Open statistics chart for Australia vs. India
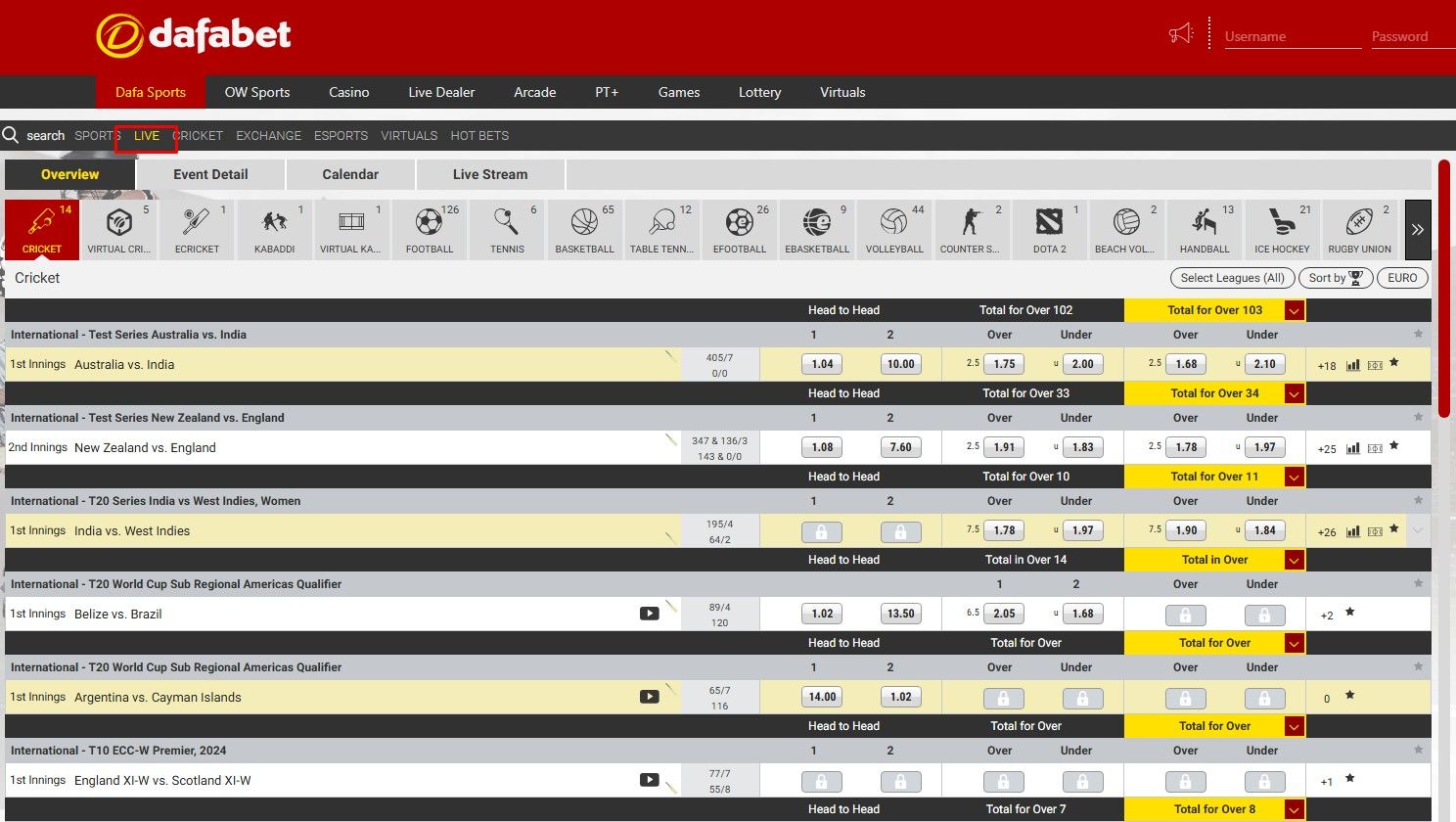Viewport: 1456px width, 822px height. (1353, 365)
